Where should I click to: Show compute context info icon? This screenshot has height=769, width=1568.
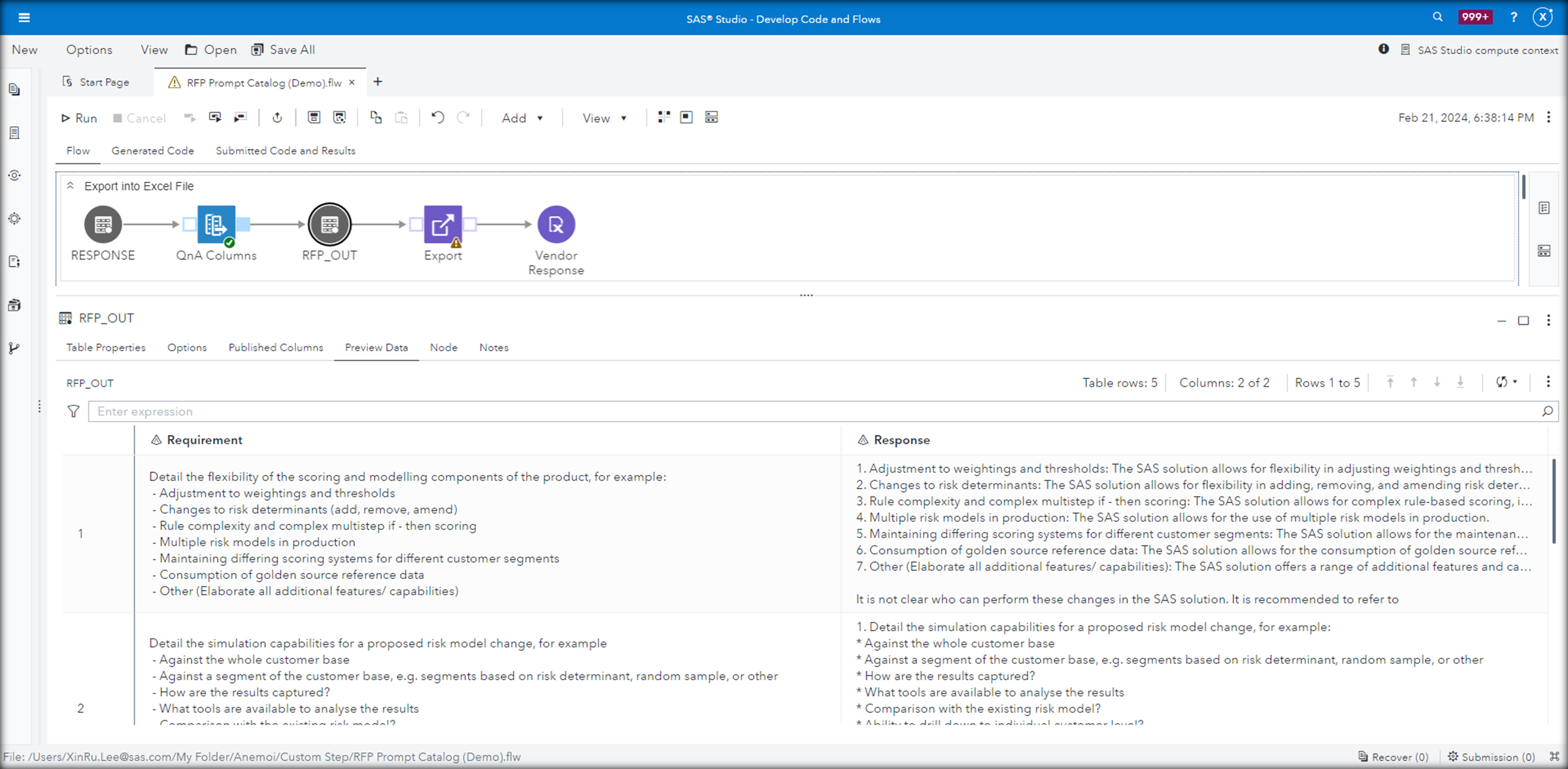click(1384, 49)
